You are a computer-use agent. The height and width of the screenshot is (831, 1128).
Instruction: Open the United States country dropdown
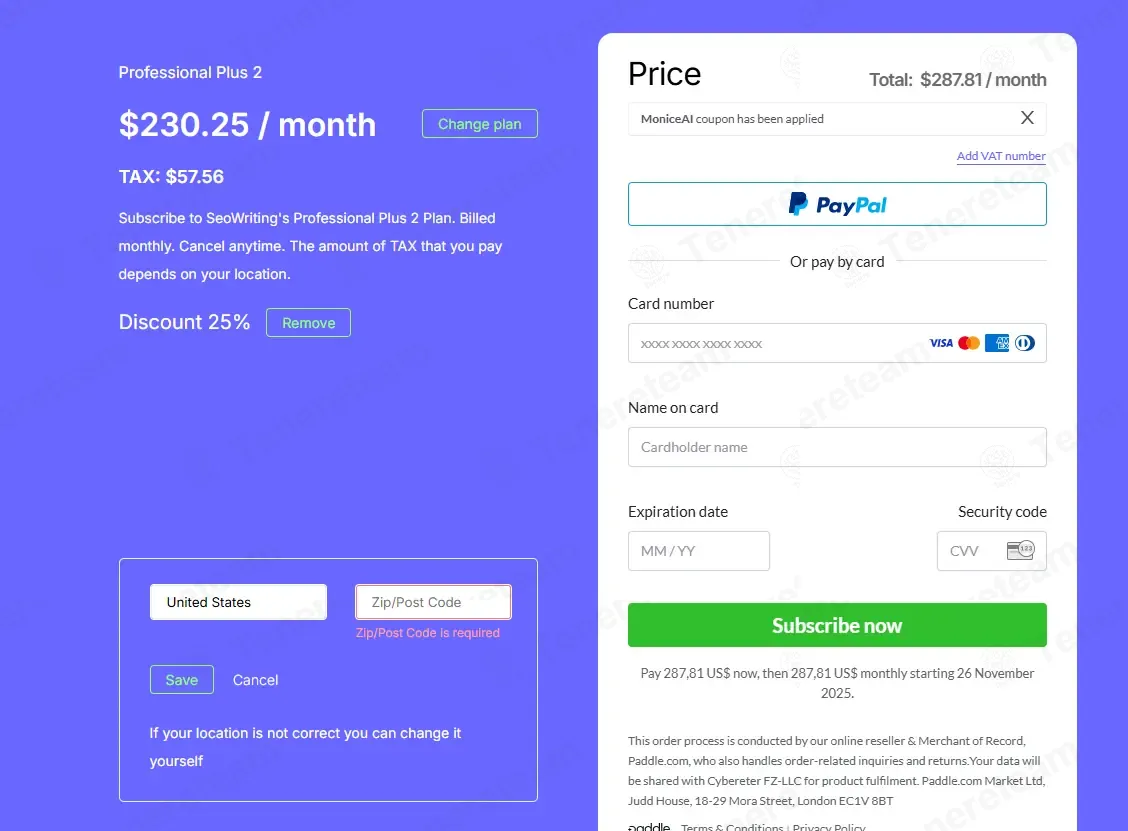click(238, 602)
